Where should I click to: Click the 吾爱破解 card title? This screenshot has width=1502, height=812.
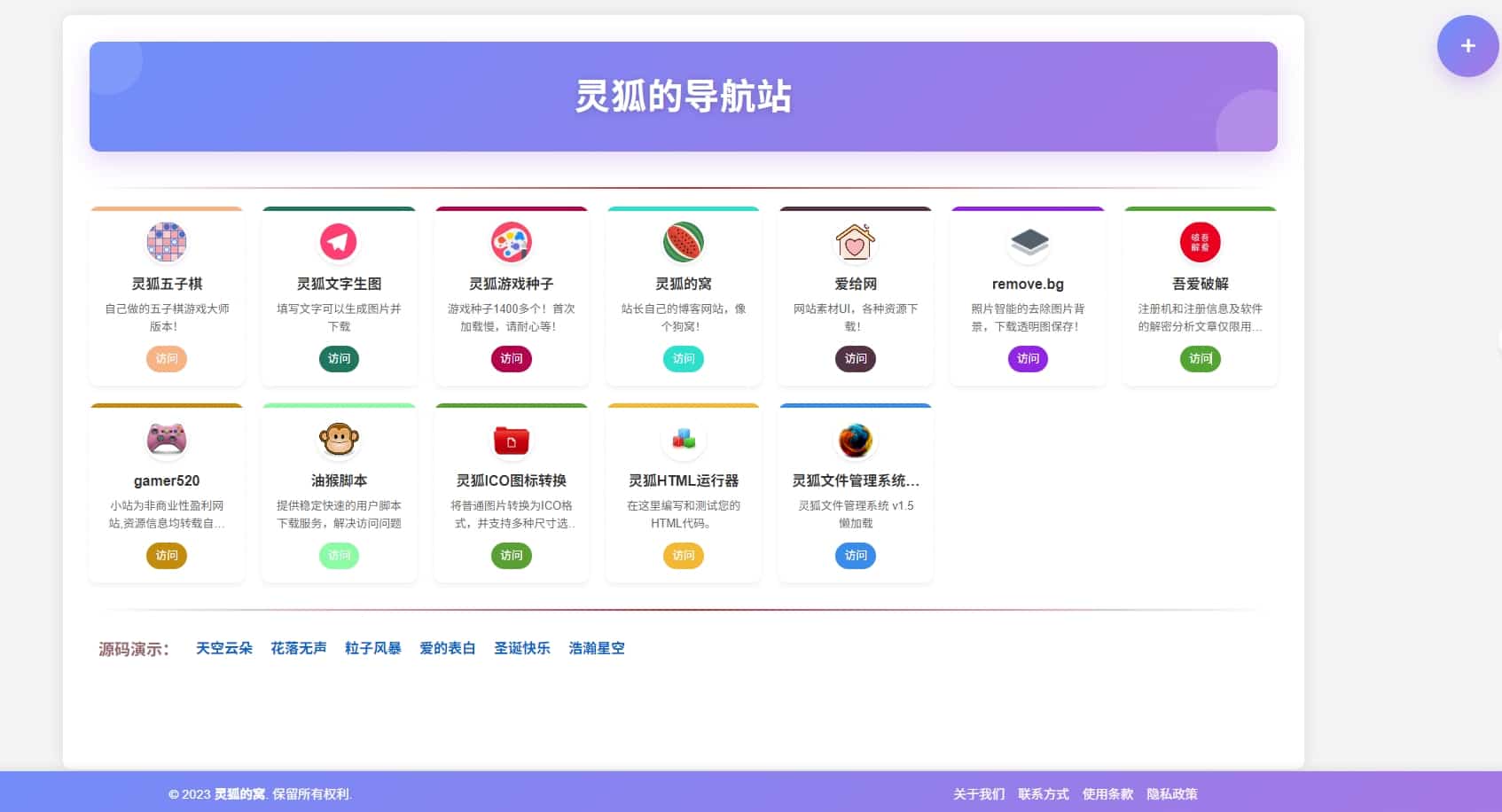pos(1201,284)
